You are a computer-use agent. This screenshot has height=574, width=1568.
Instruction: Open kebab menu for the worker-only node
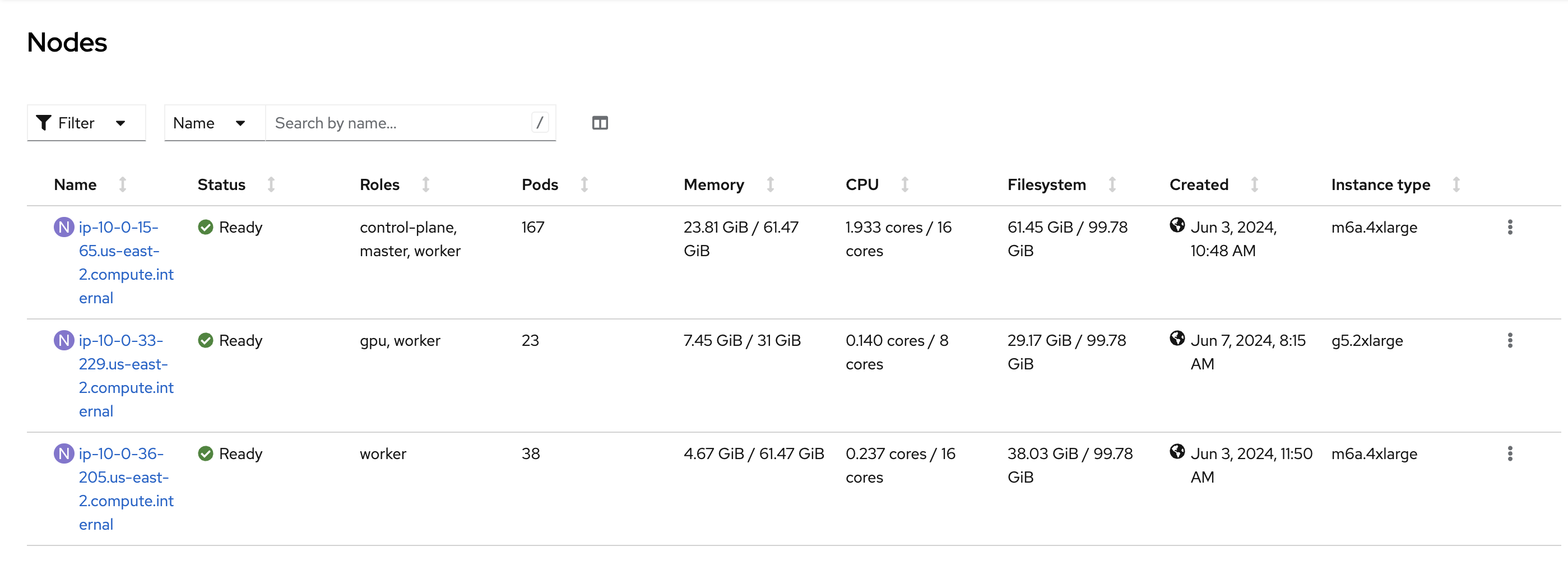[x=1510, y=453]
